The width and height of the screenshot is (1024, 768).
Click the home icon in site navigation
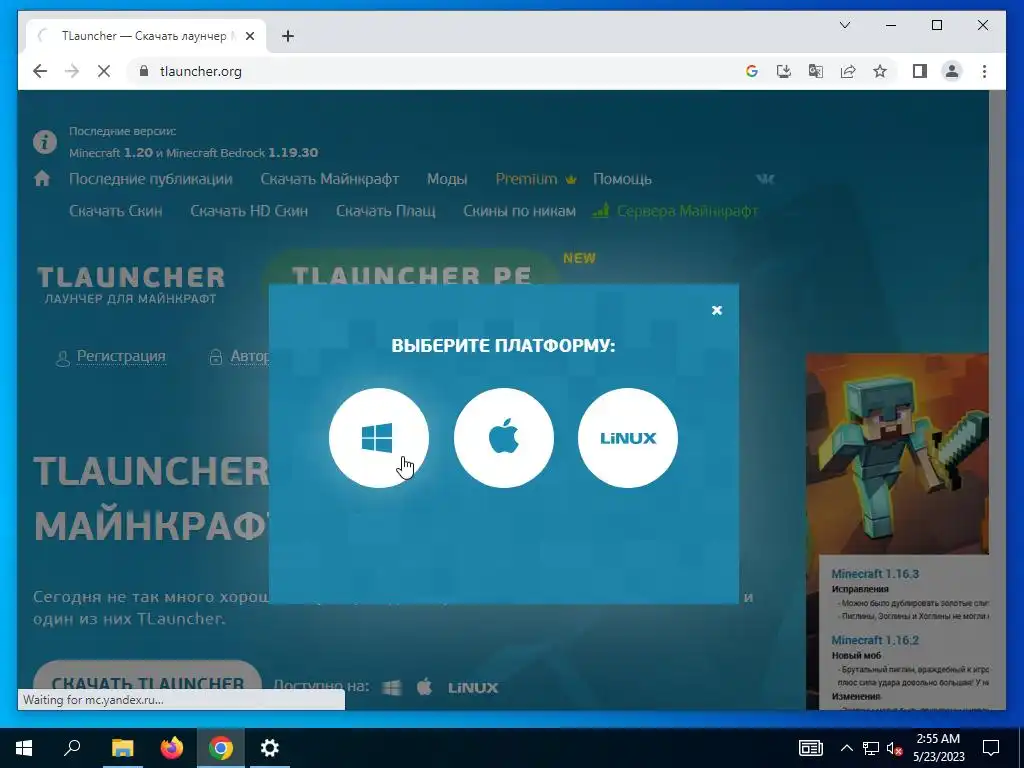click(x=42, y=178)
